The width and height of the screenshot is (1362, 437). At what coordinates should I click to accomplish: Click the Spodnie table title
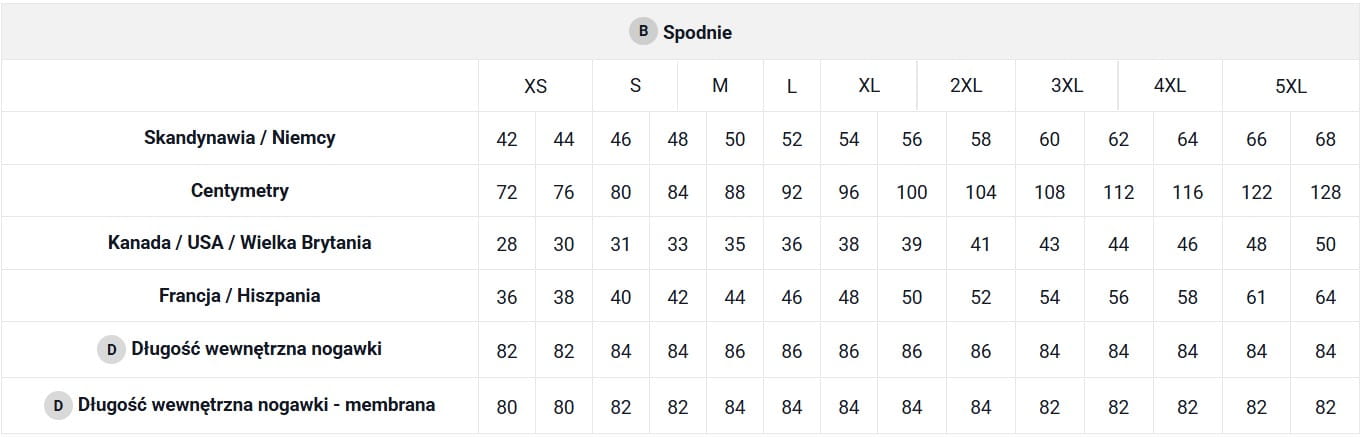point(697,32)
